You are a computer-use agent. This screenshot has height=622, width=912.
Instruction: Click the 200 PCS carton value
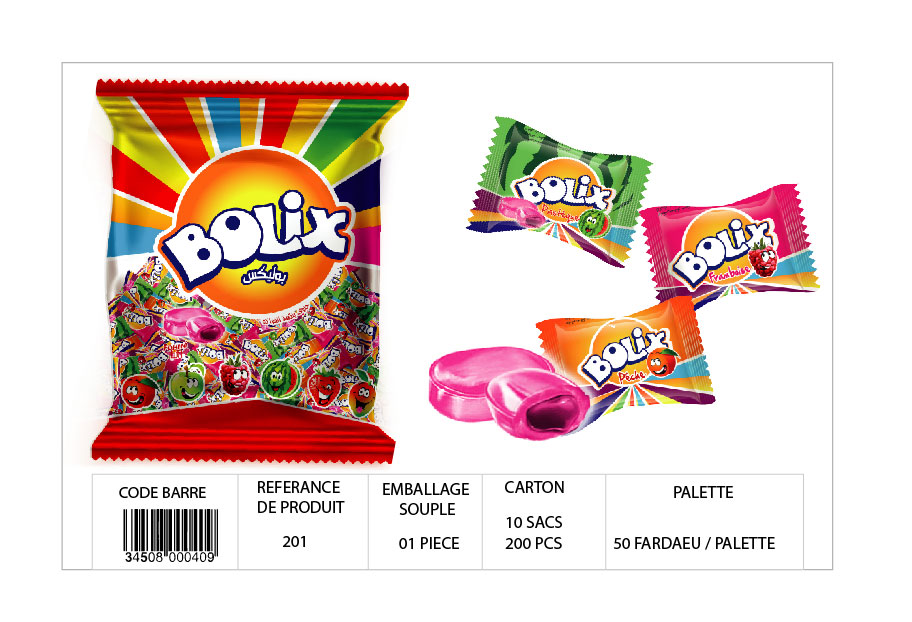click(533, 543)
